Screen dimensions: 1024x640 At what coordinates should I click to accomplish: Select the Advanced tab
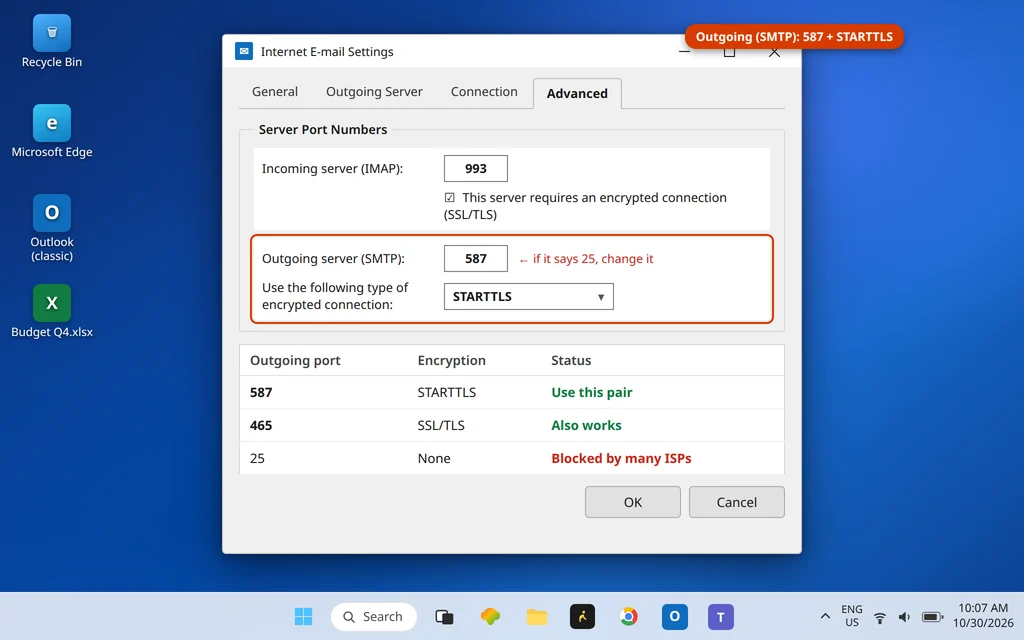[577, 93]
